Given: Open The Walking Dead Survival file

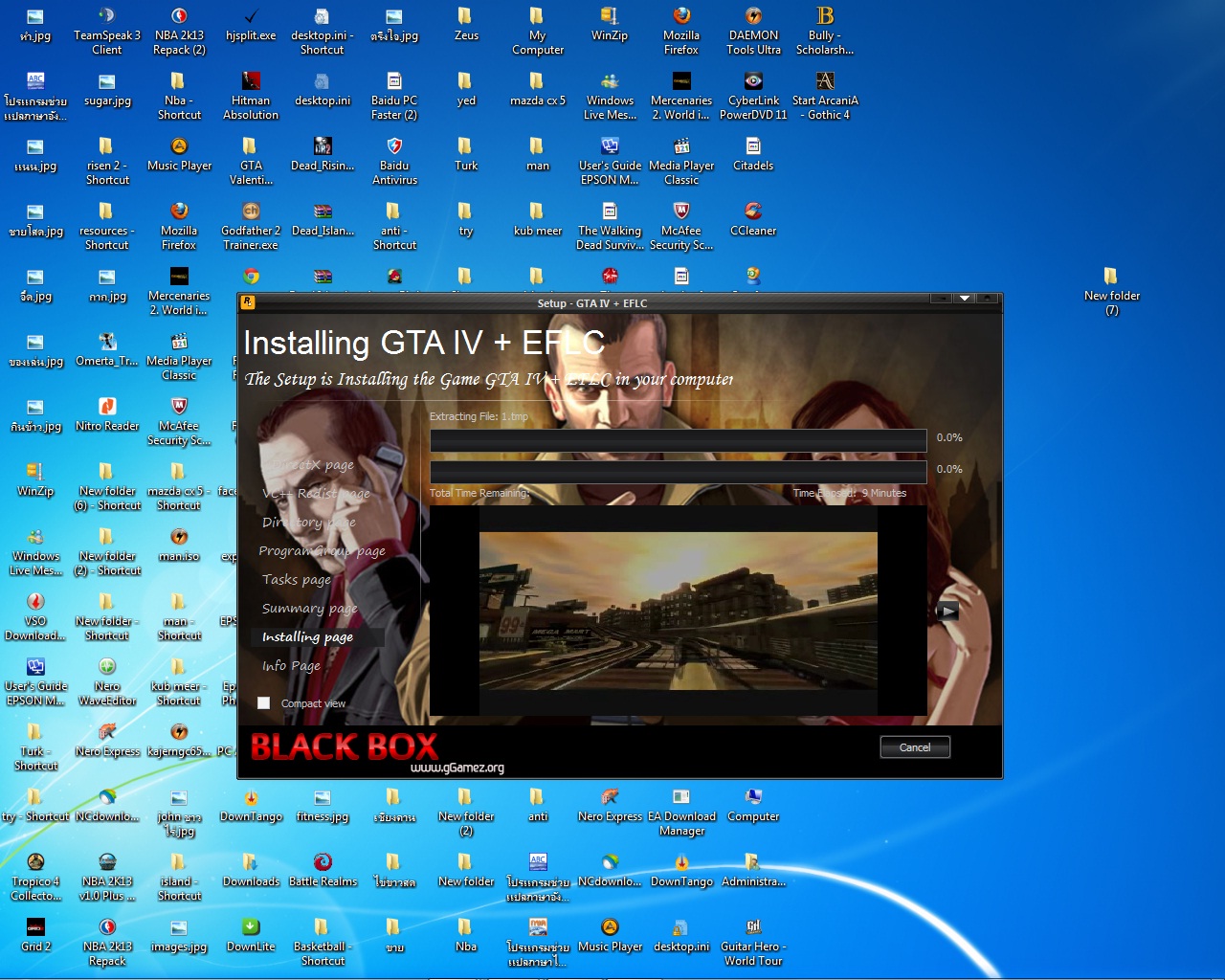Looking at the screenshot, I should pyautogui.click(x=610, y=226).
